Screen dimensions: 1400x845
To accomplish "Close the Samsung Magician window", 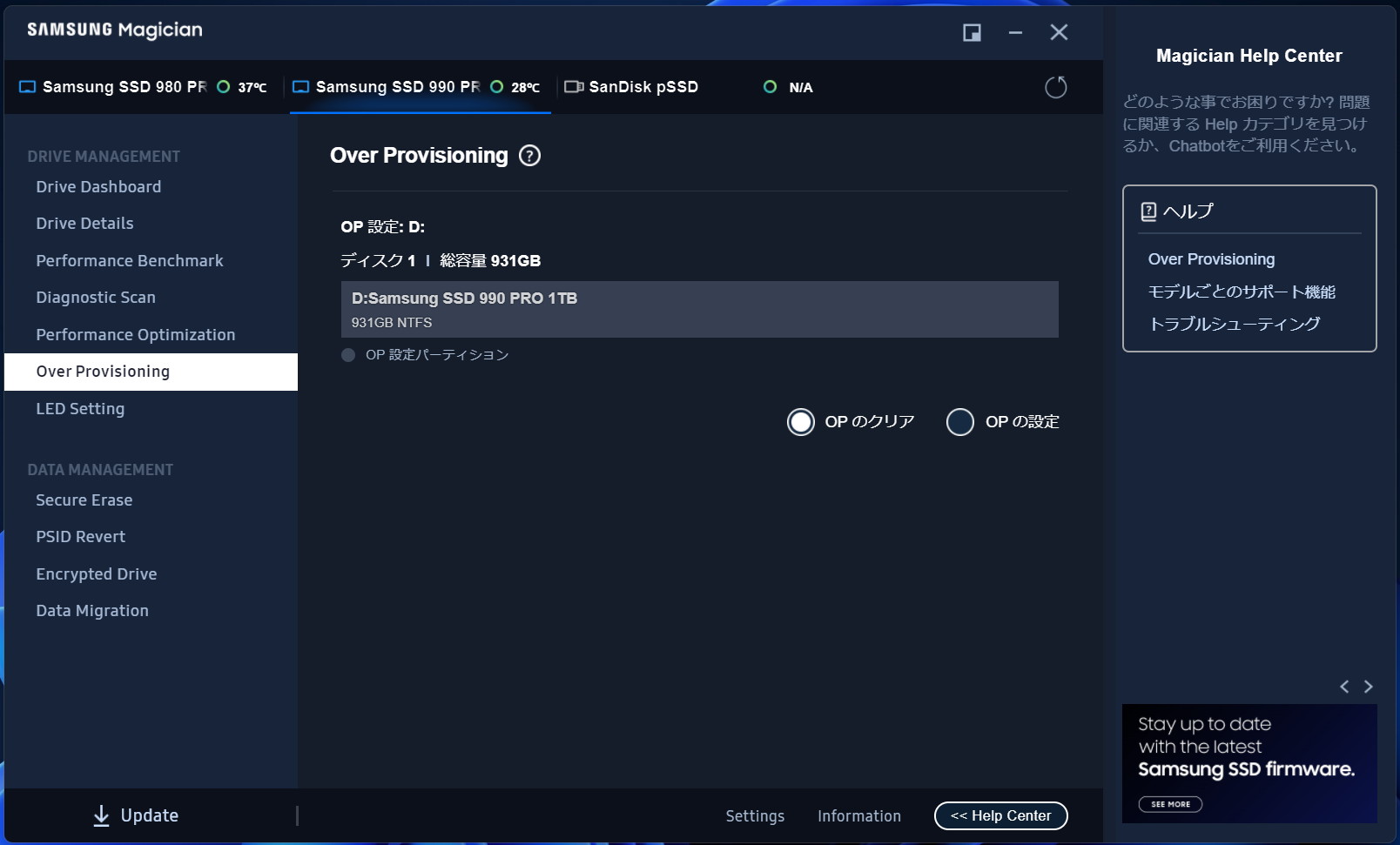I will [1059, 33].
